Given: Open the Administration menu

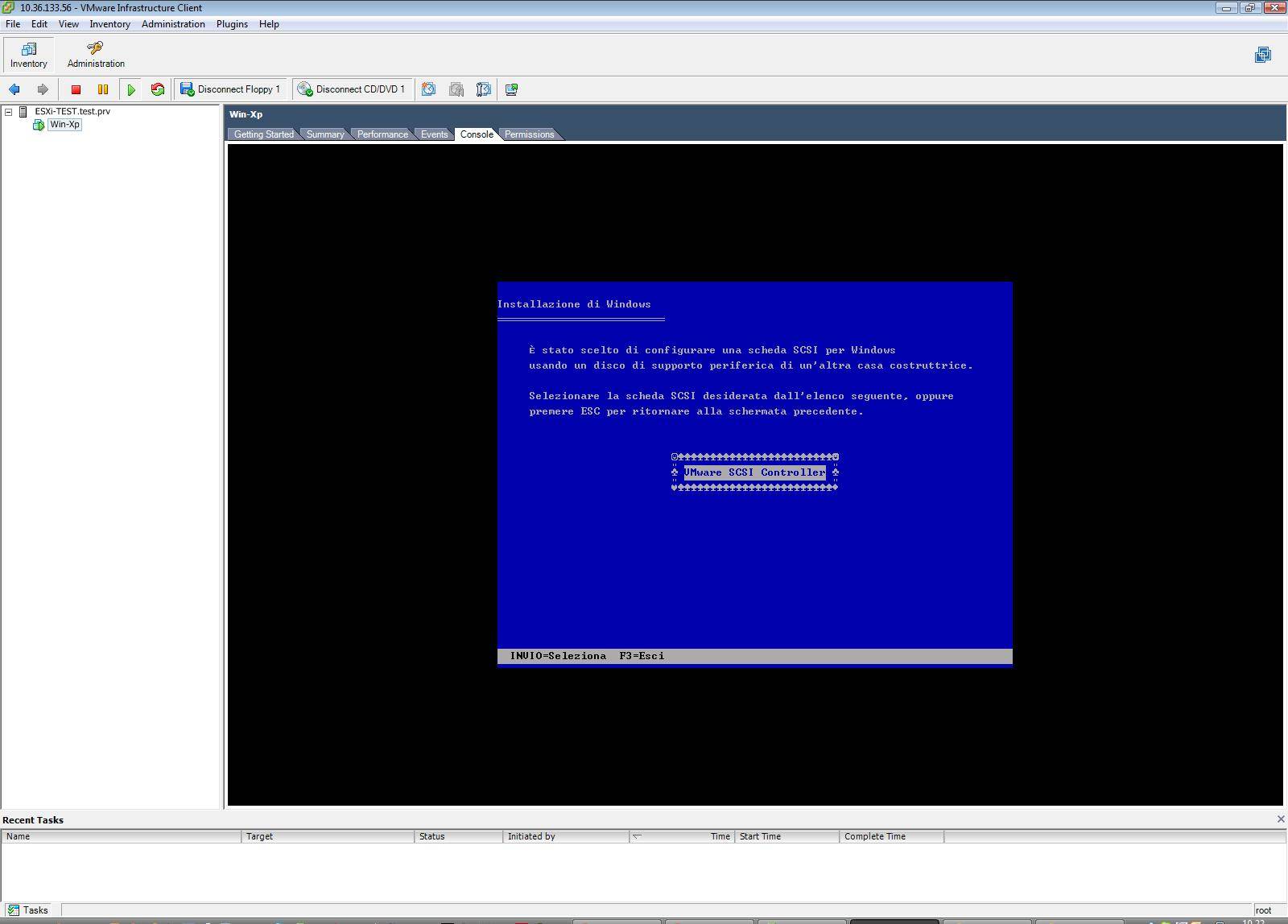Looking at the screenshot, I should (x=173, y=24).
